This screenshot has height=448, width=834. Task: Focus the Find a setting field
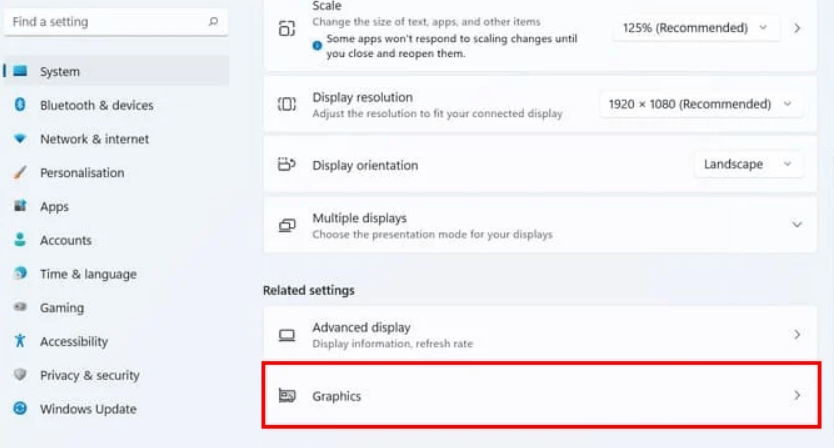(116, 22)
